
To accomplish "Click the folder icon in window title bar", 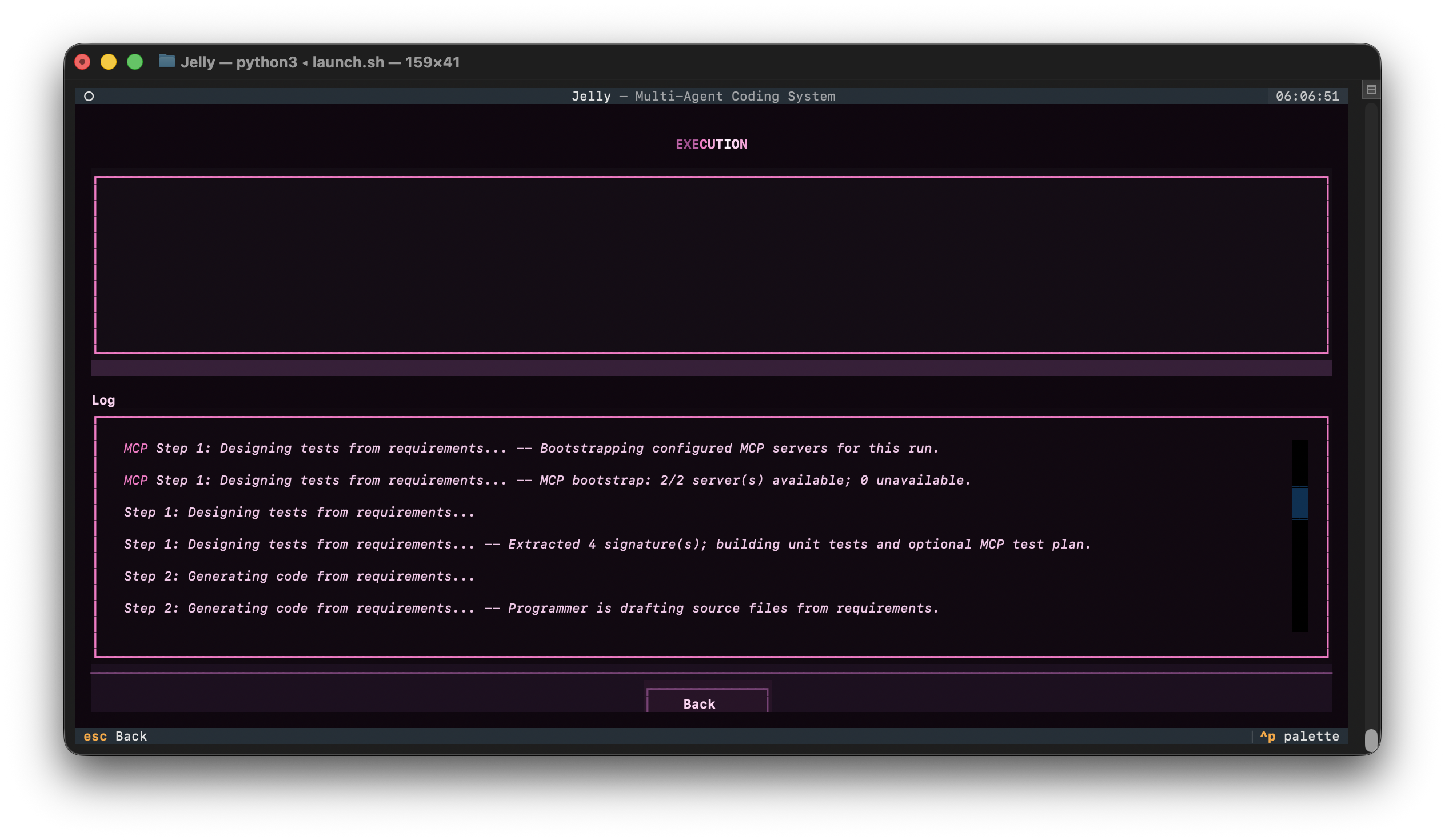I will (166, 61).
